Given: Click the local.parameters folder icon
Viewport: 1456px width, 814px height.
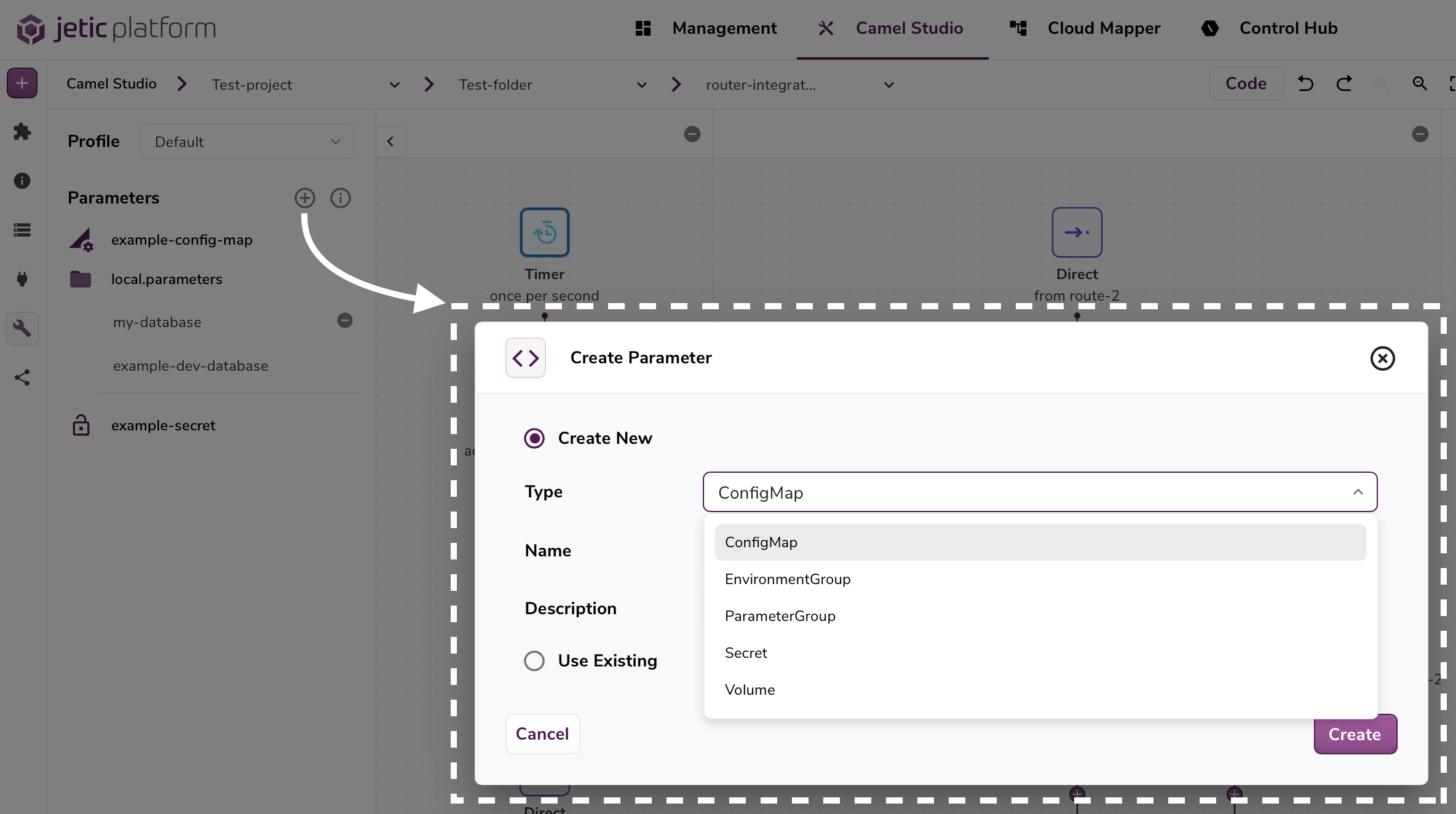Looking at the screenshot, I should [81, 279].
